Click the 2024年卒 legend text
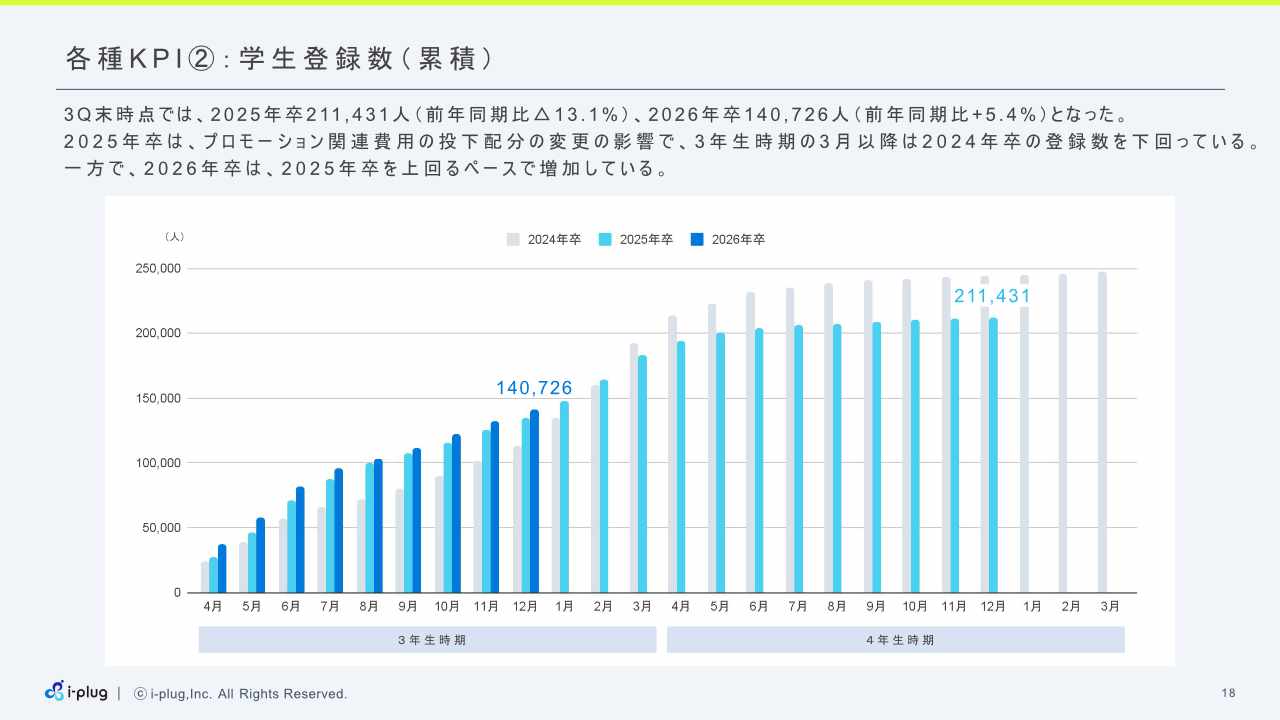Image resolution: width=1280 pixels, height=720 pixels. [x=554, y=240]
